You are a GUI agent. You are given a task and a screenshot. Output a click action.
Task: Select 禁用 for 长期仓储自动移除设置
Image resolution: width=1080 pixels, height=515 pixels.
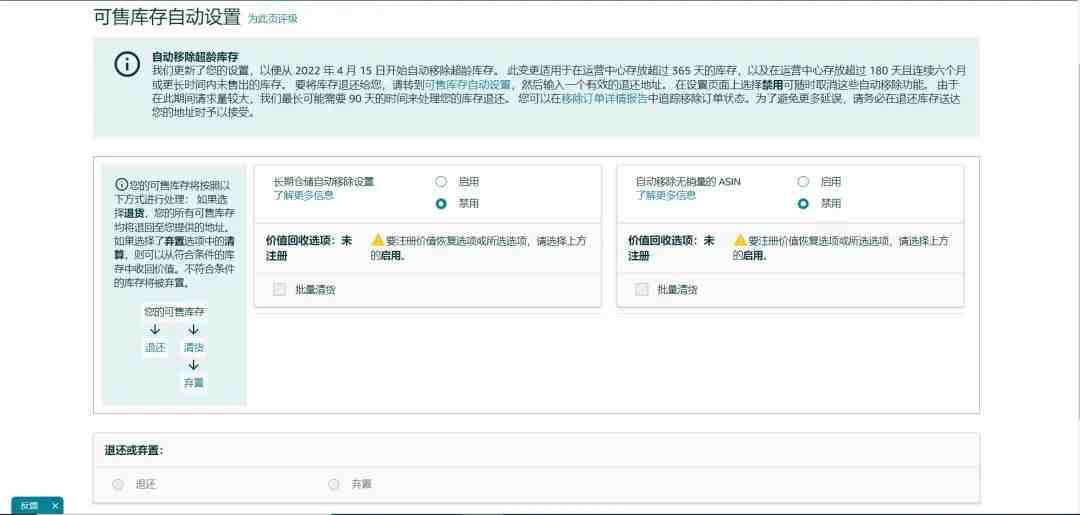[x=441, y=204]
